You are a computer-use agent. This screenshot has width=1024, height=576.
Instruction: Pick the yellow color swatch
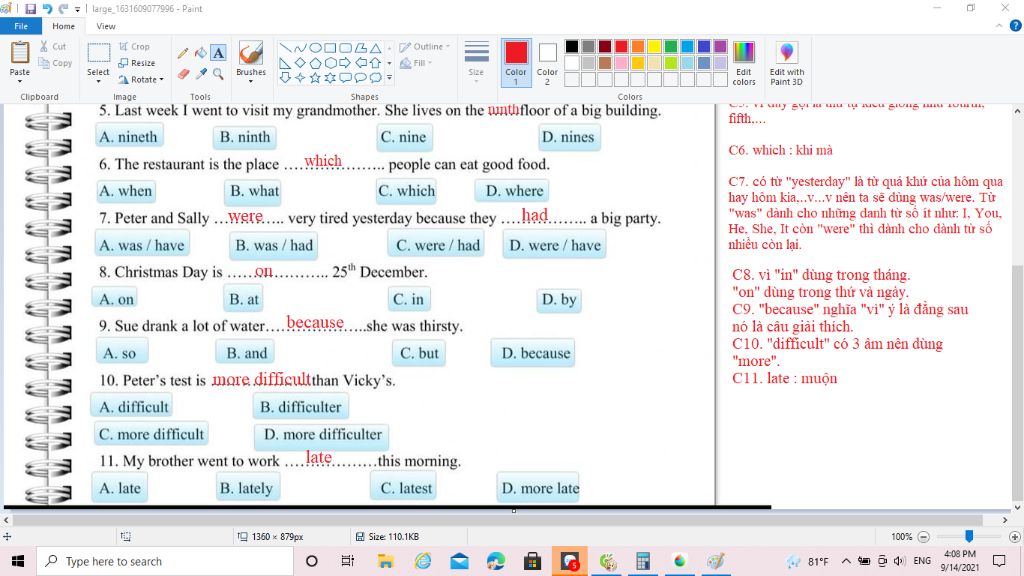tap(654, 46)
